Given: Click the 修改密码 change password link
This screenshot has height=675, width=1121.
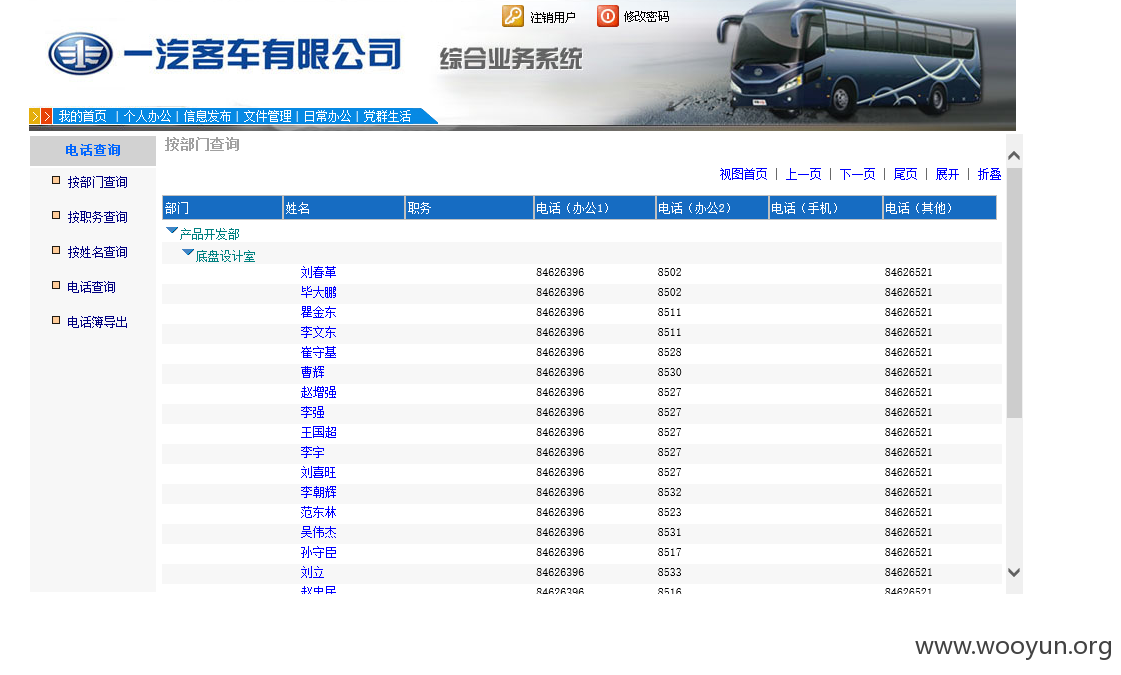Looking at the screenshot, I should 646,16.
